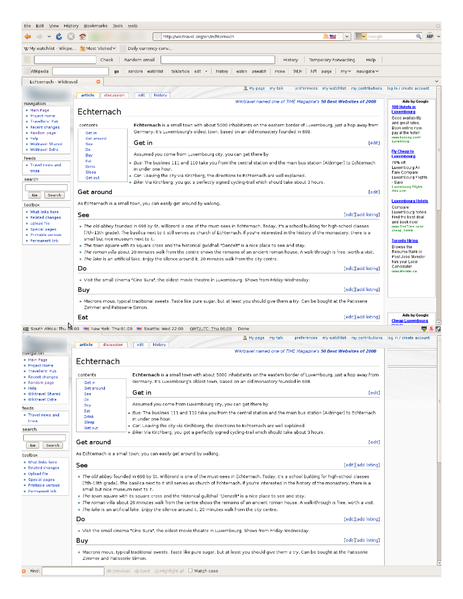Click the Wikitravel sidebar Search button in top view
The width and height of the screenshot is (463, 599).
54,195
